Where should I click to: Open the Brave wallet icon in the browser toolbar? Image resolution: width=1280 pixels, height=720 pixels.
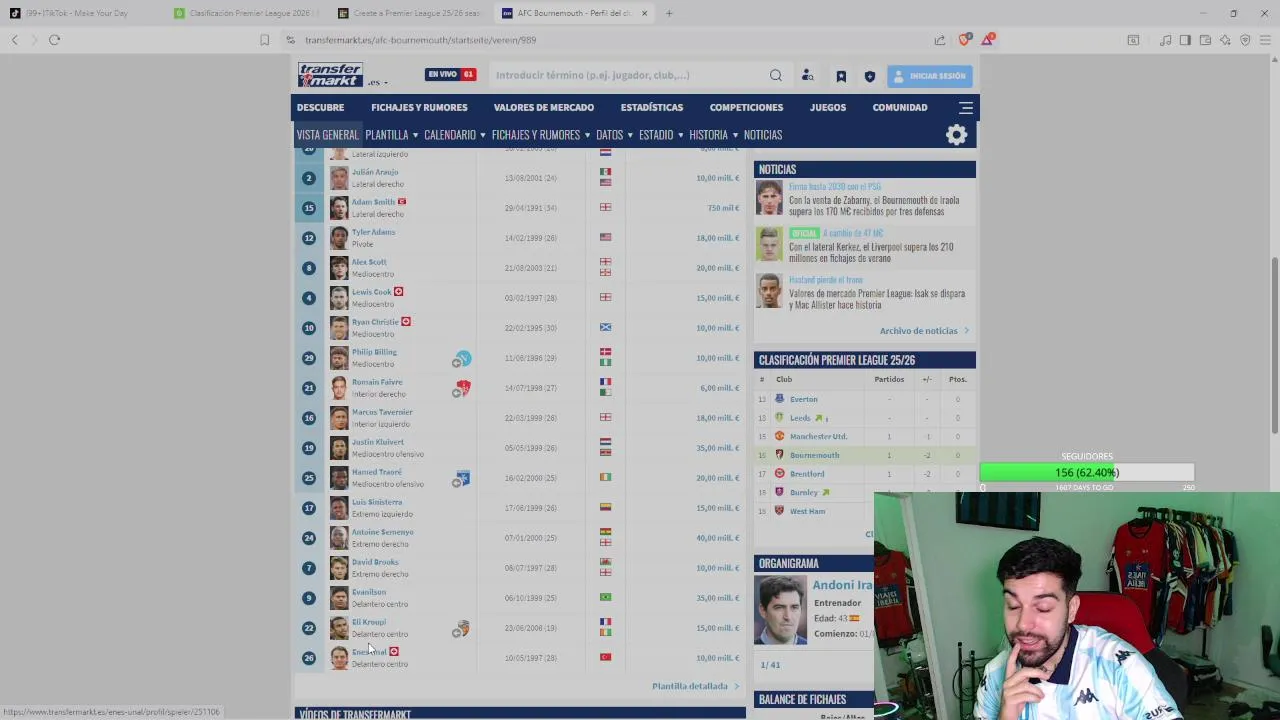click(1205, 40)
